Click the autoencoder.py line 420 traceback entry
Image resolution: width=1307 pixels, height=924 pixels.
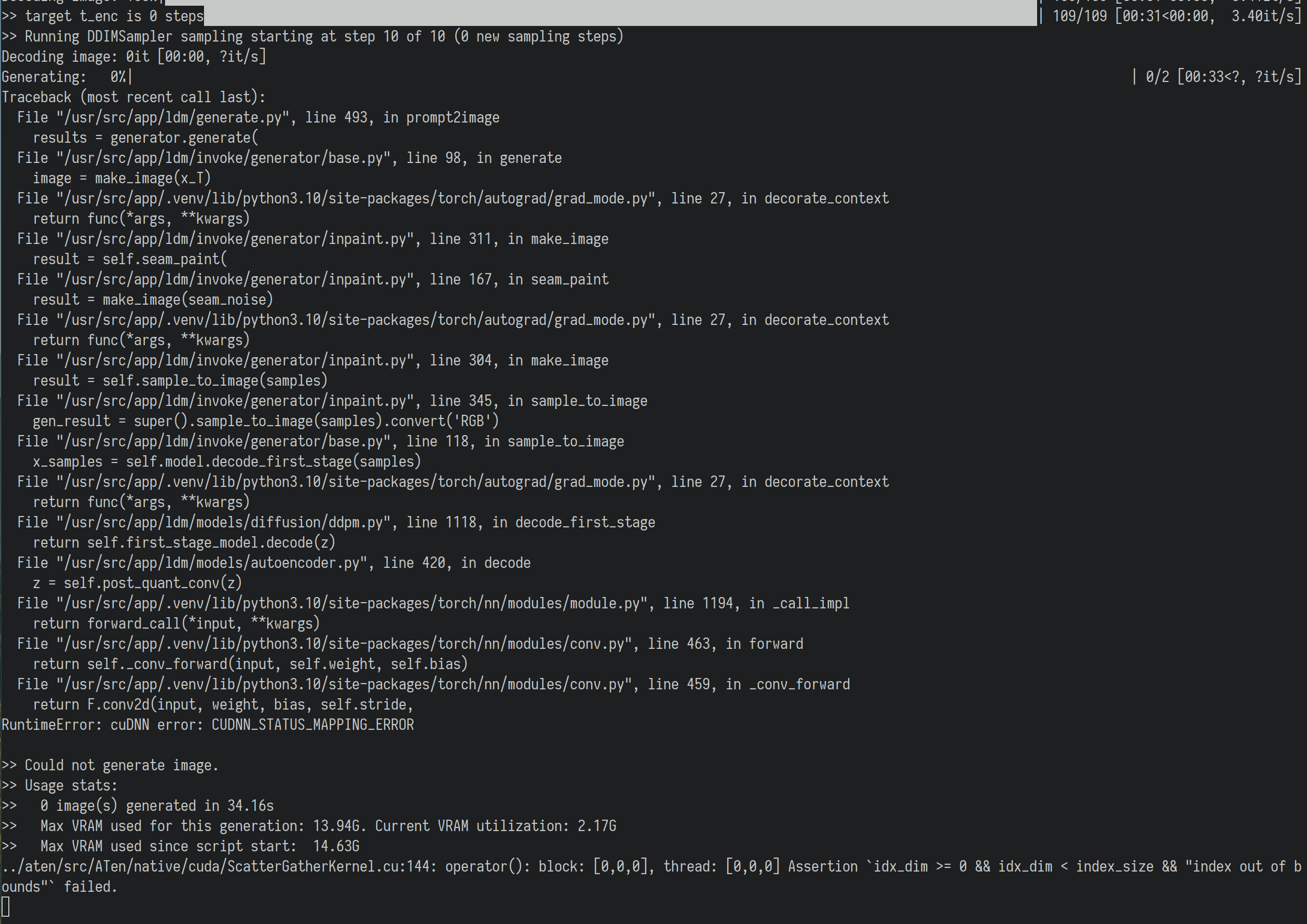pos(274,563)
